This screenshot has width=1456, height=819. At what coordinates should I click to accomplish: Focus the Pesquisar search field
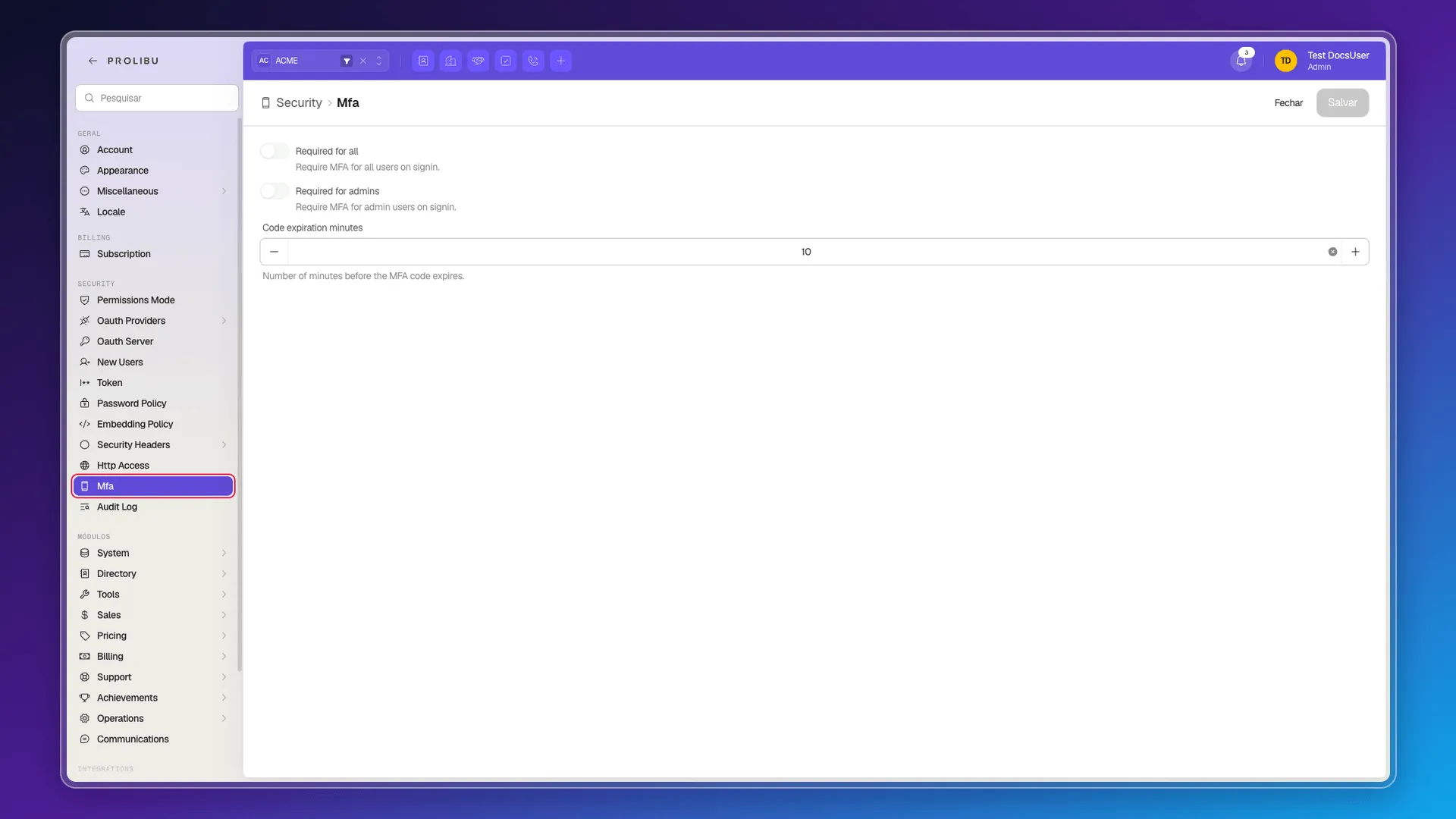point(157,98)
